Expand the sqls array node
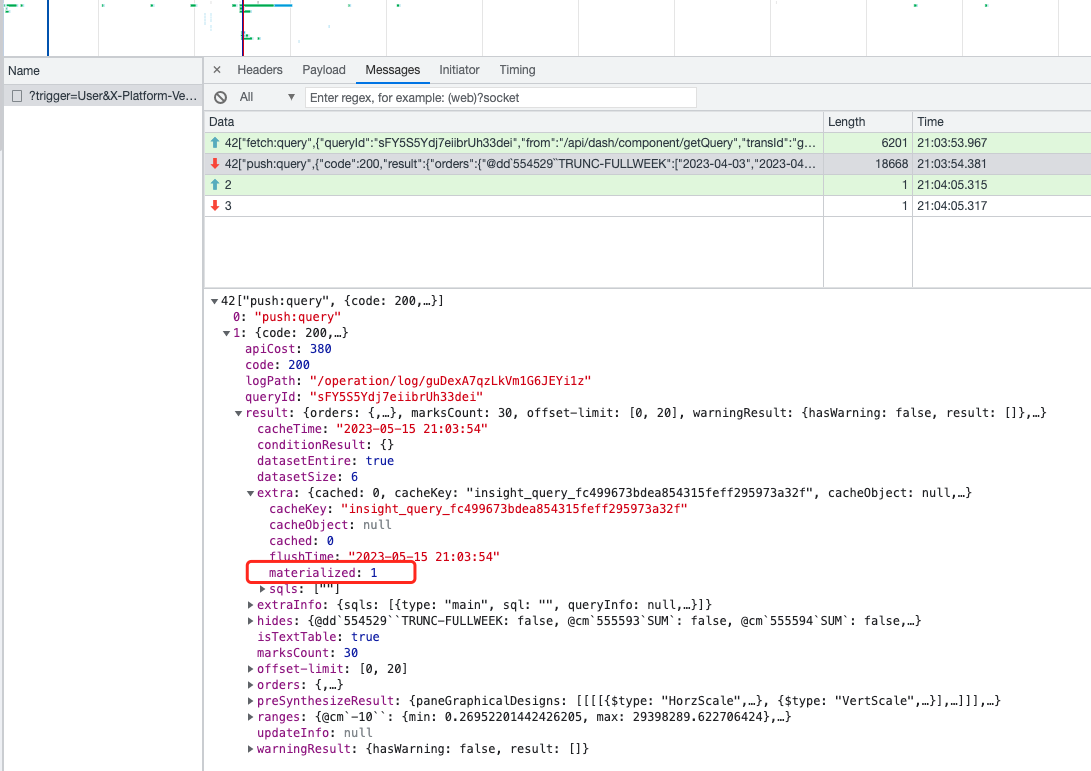Image resolution: width=1091 pixels, height=771 pixels. tap(263, 589)
